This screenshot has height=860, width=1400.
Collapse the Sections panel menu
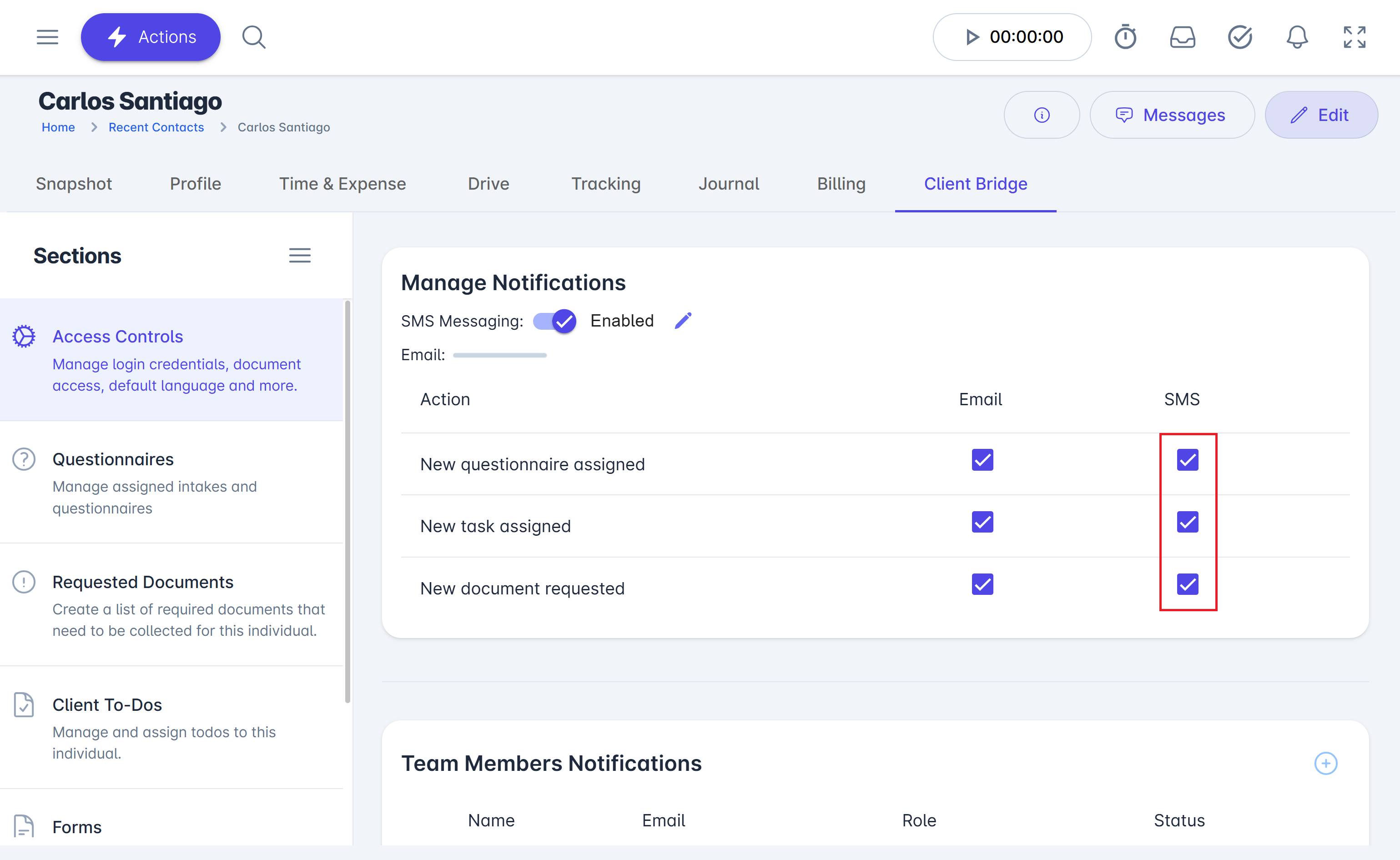point(299,256)
